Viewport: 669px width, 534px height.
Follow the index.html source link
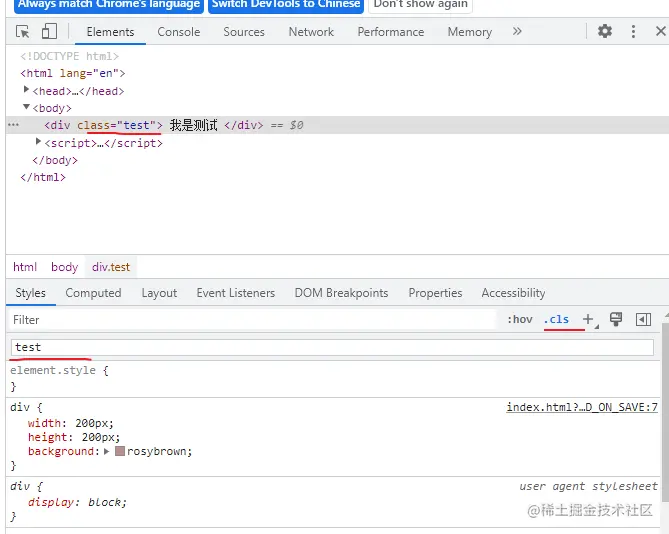[582, 407]
